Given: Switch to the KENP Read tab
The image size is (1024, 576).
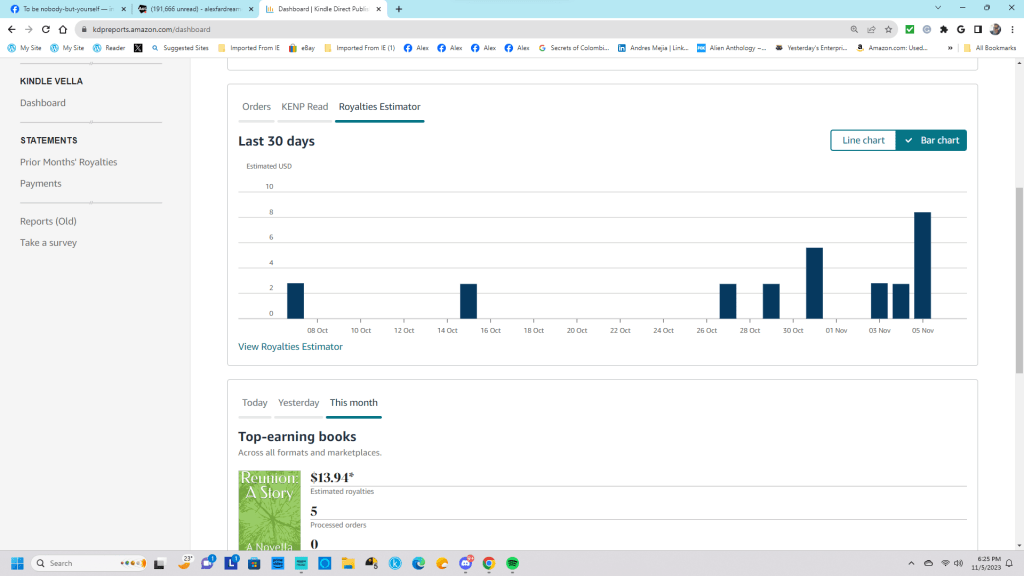Looking at the screenshot, I should (x=304, y=106).
